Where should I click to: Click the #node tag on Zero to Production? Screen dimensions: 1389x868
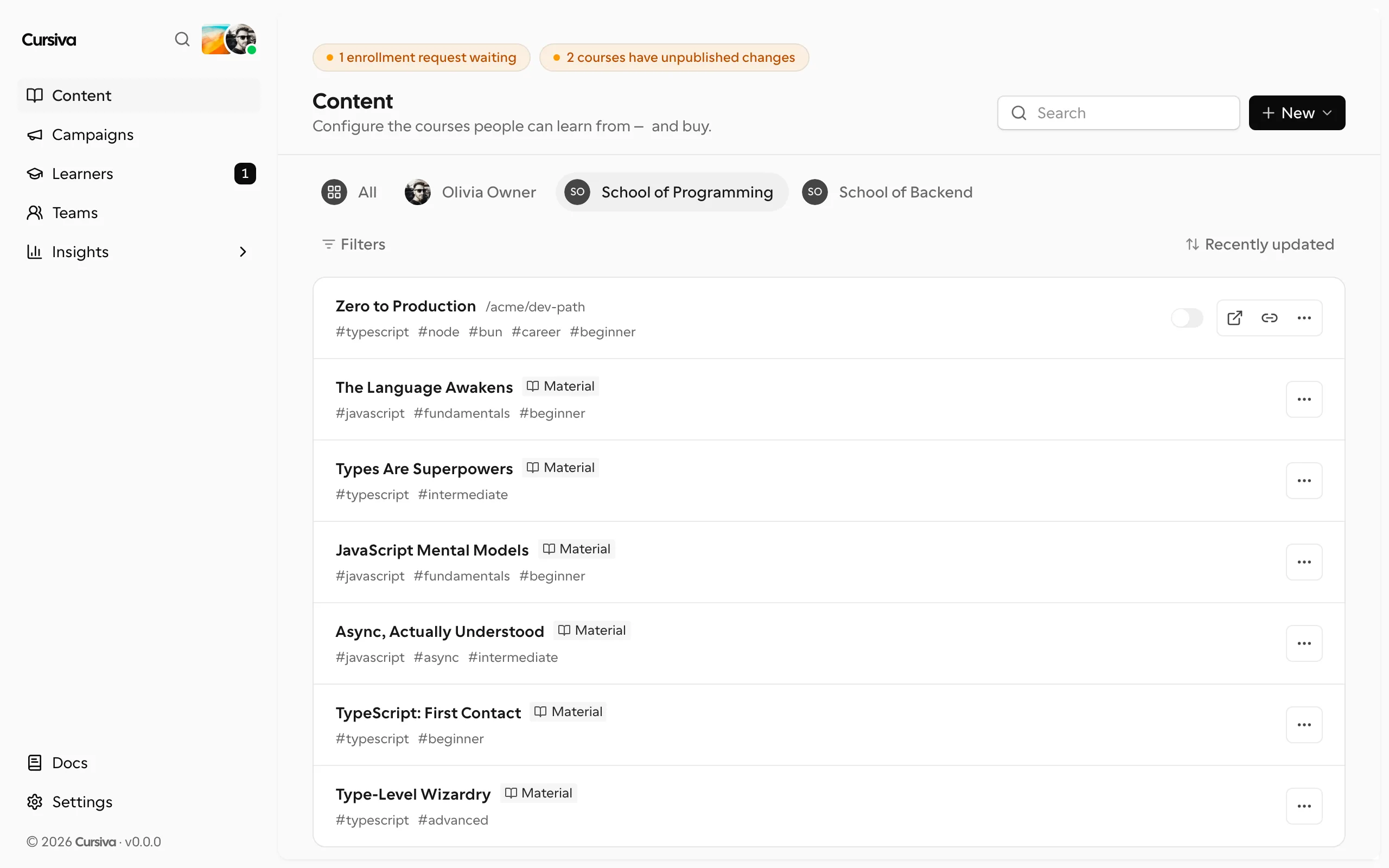pyautogui.click(x=438, y=332)
